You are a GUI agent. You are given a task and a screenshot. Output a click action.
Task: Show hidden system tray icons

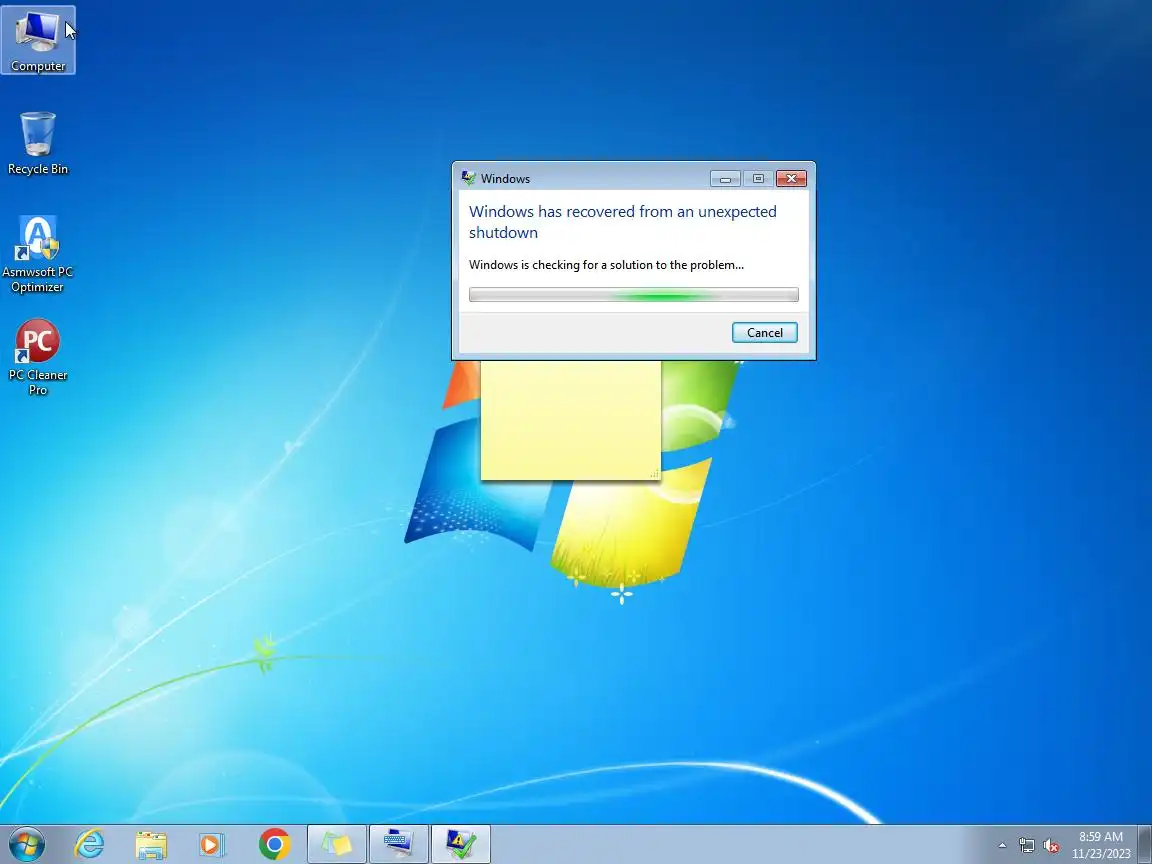click(x=1001, y=846)
